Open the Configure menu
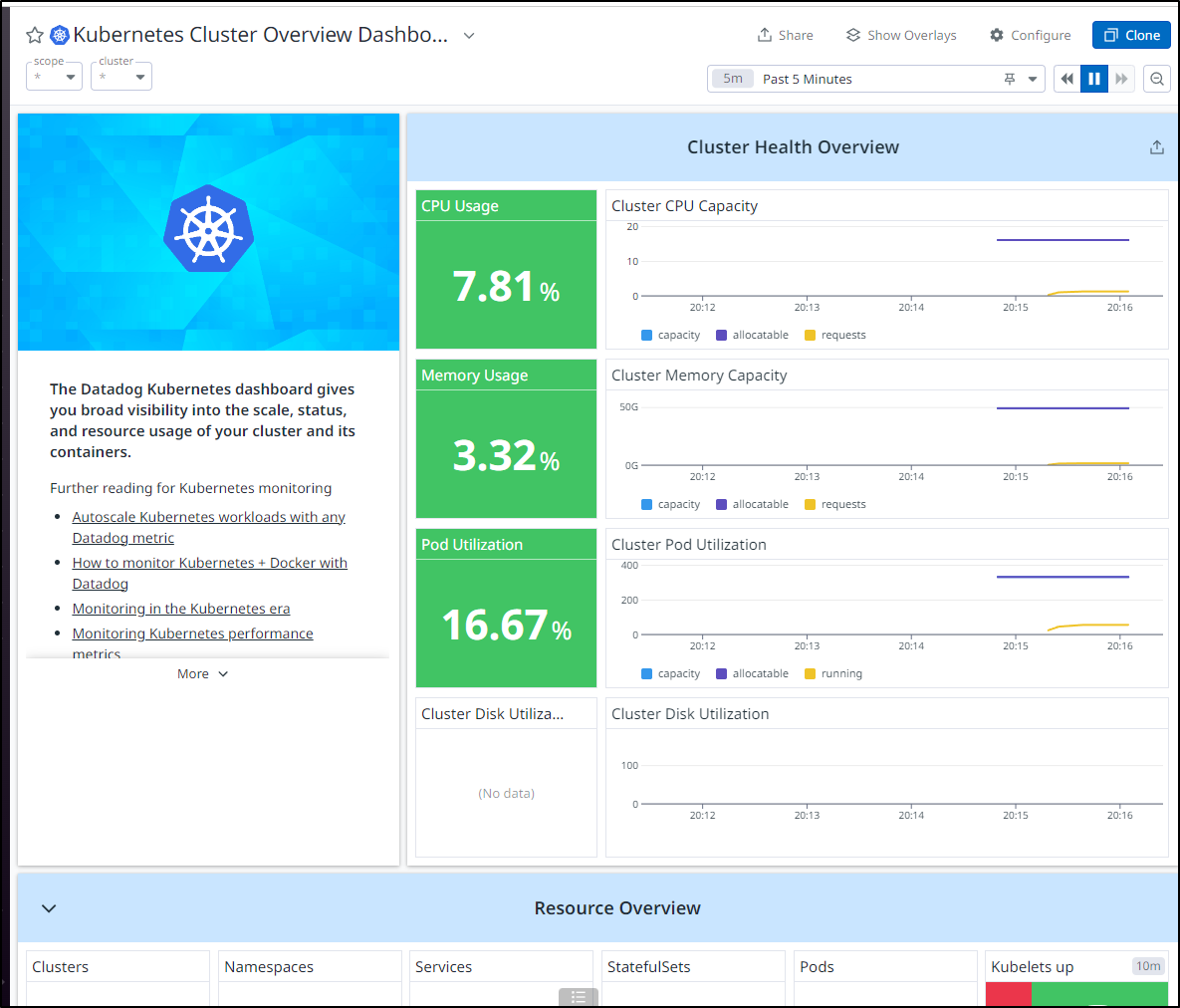 click(x=1031, y=36)
